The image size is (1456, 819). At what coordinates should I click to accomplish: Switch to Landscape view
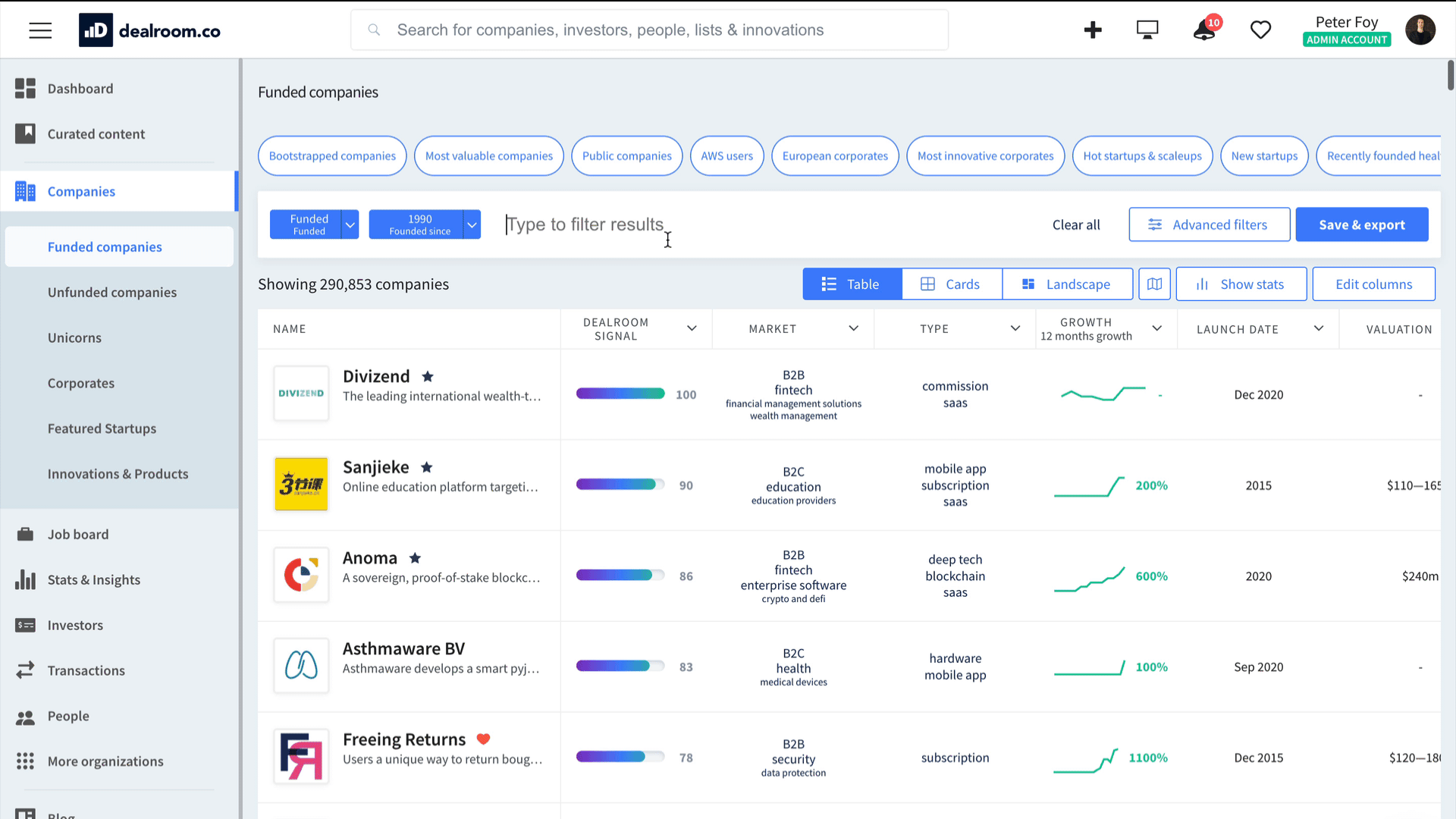pos(1068,284)
